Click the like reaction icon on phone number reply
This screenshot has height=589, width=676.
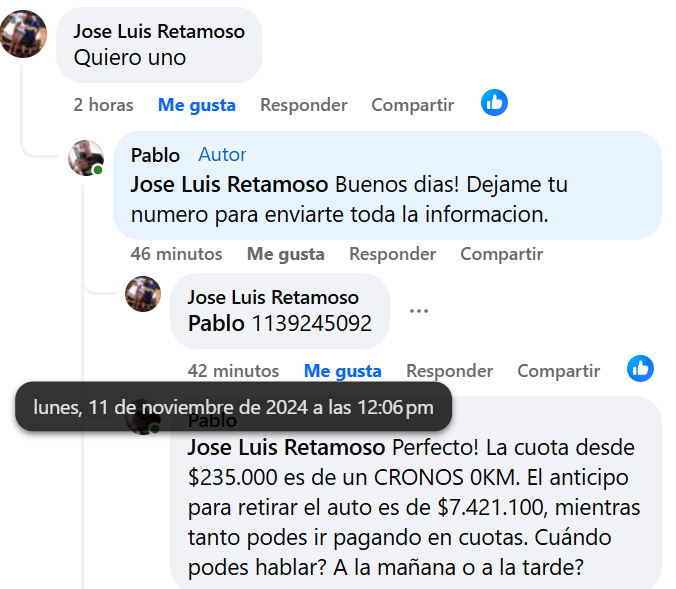(x=640, y=368)
